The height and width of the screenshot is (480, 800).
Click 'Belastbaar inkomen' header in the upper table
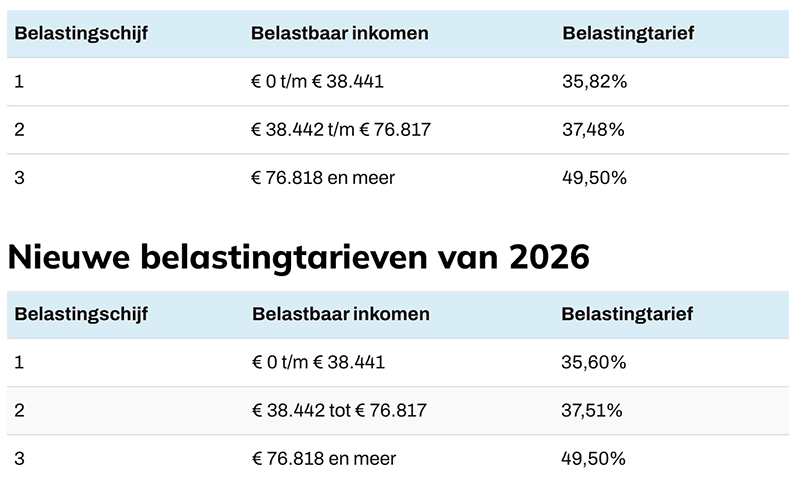click(340, 33)
